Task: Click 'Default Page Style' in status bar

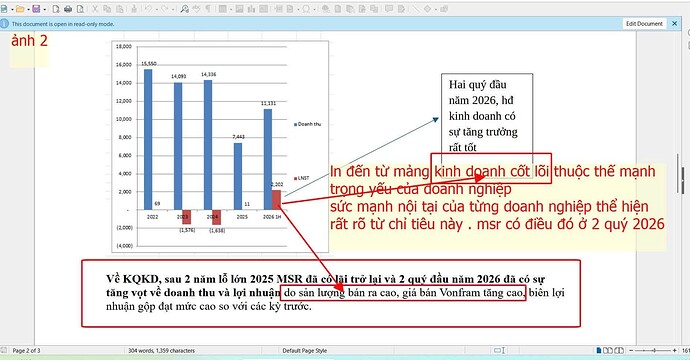Action: point(305,351)
